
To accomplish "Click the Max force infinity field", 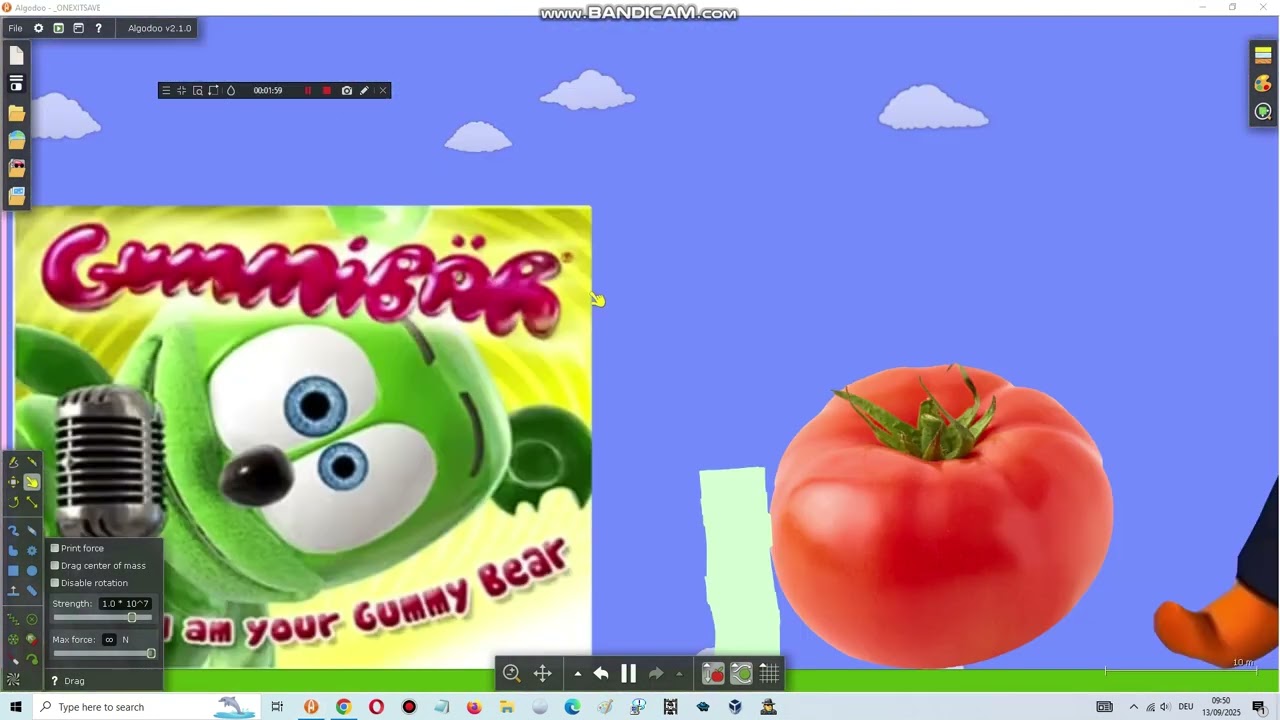I will click(109, 640).
